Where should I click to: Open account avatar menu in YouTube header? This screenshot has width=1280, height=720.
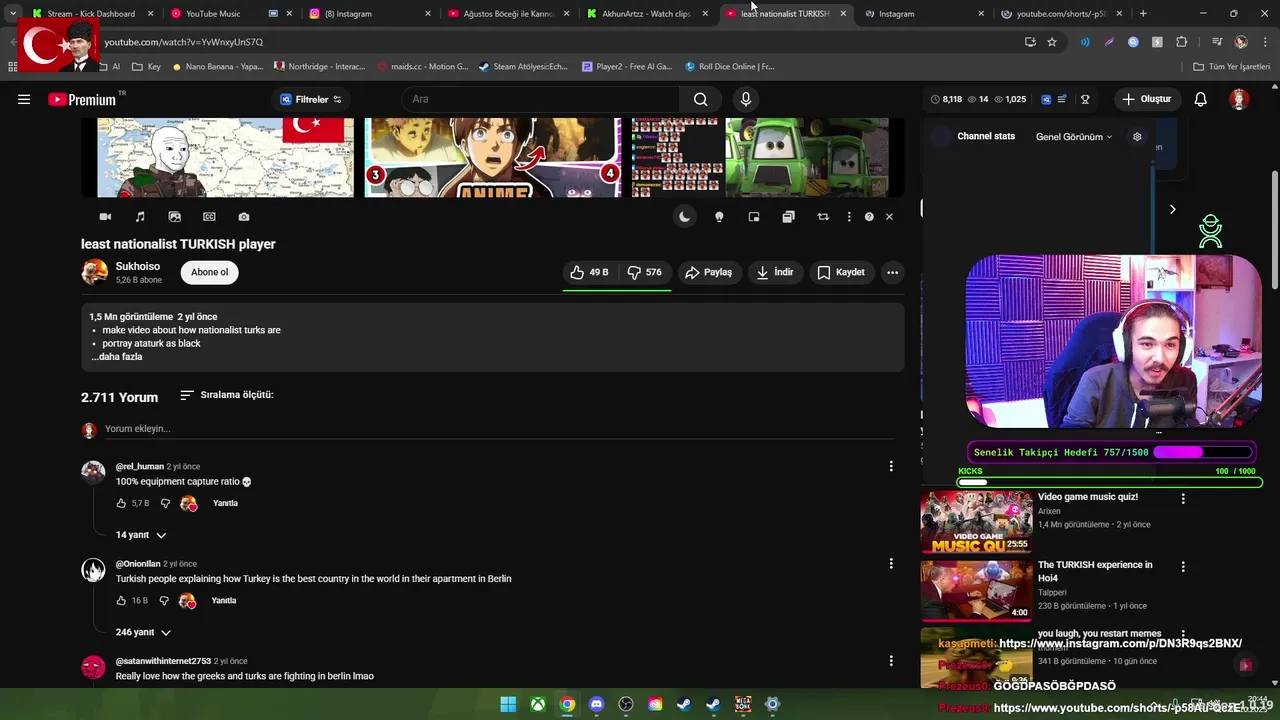point(1239,99)
